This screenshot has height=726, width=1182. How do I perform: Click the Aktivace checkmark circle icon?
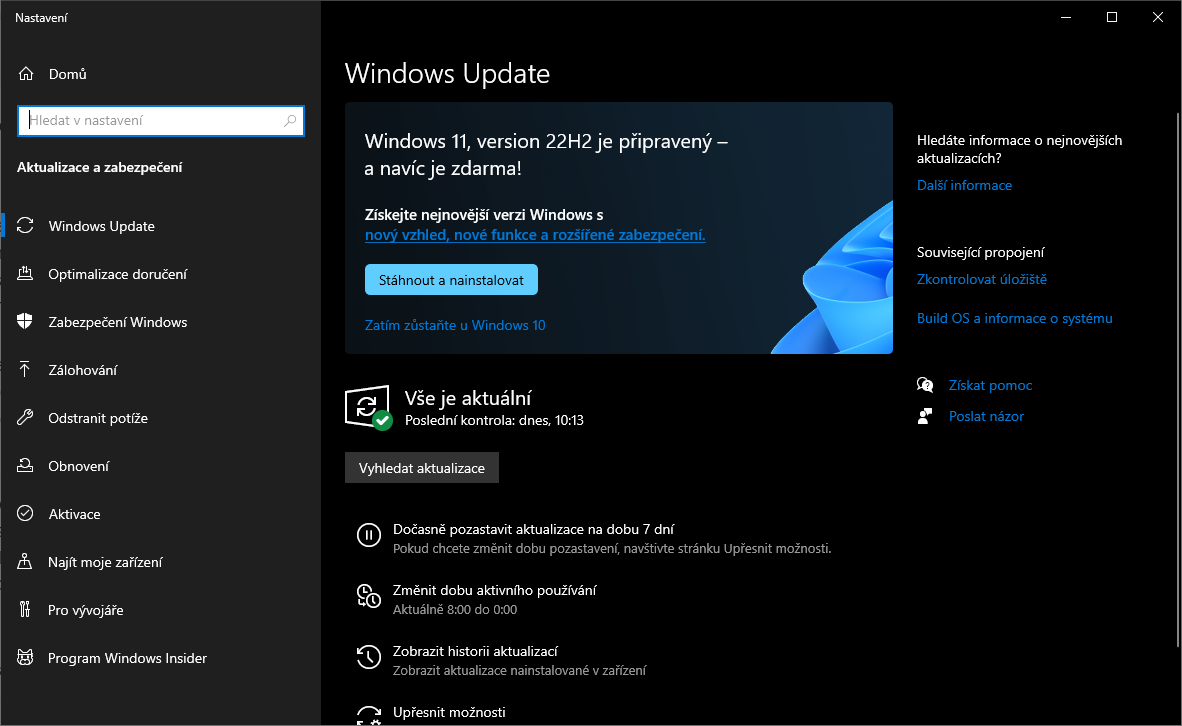tap(25, 513)
